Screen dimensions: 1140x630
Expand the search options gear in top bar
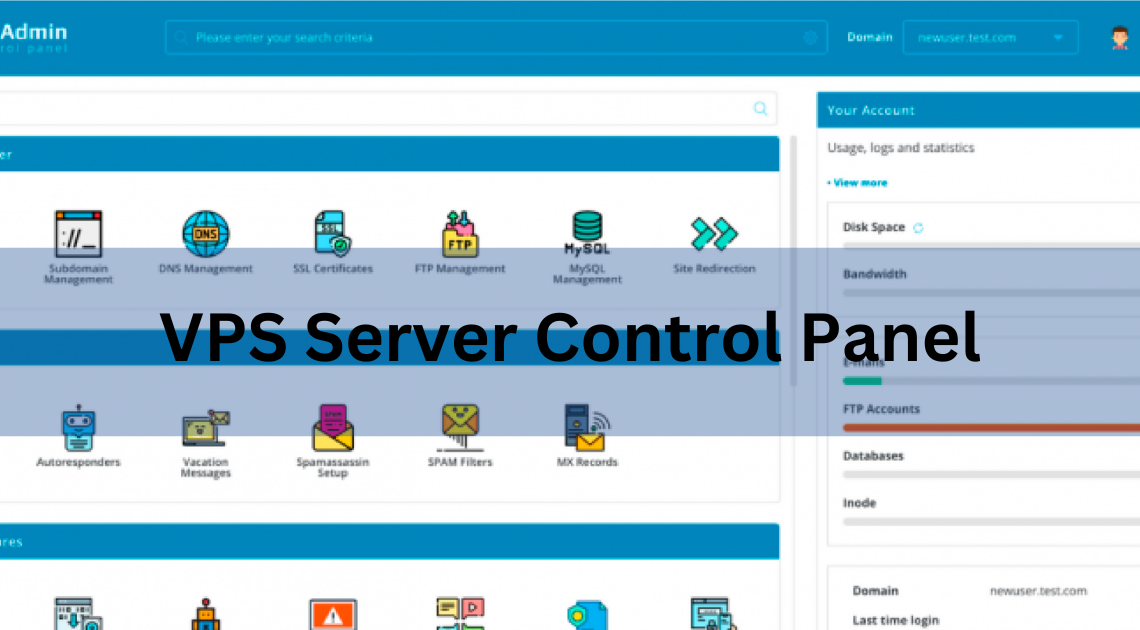pos(810,37)
